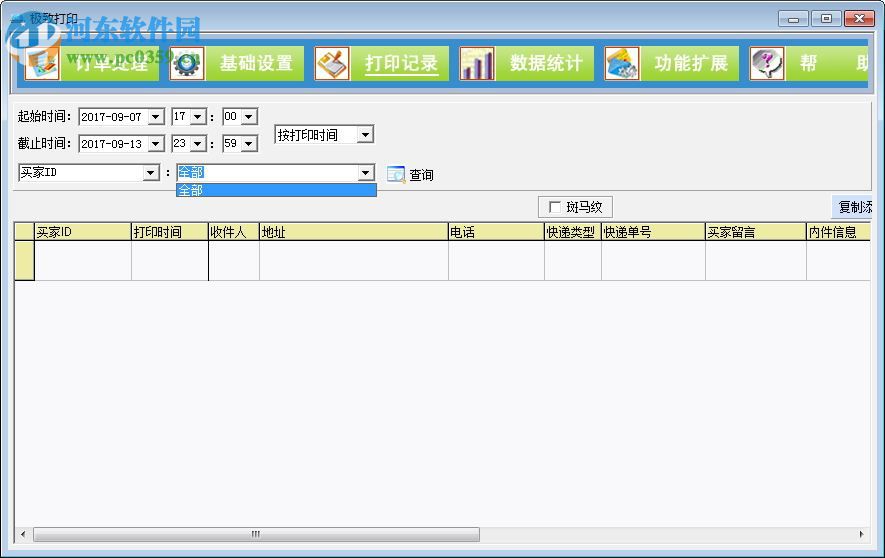Image resolution: width=885 pixels, height=558 pixels.
Task: Click the 基础设置 gear icon
Action: 187,63
